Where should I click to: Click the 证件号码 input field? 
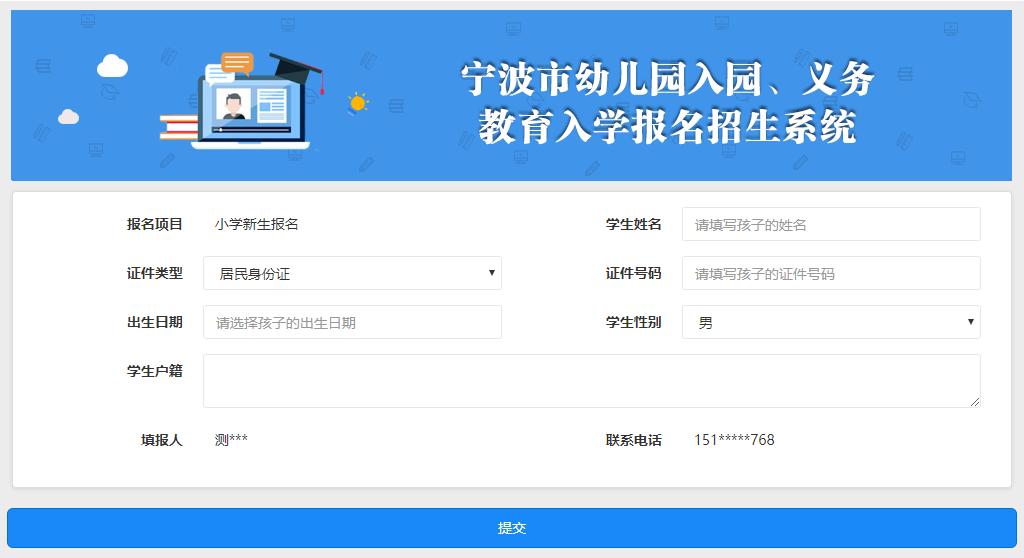pos(831,273)
